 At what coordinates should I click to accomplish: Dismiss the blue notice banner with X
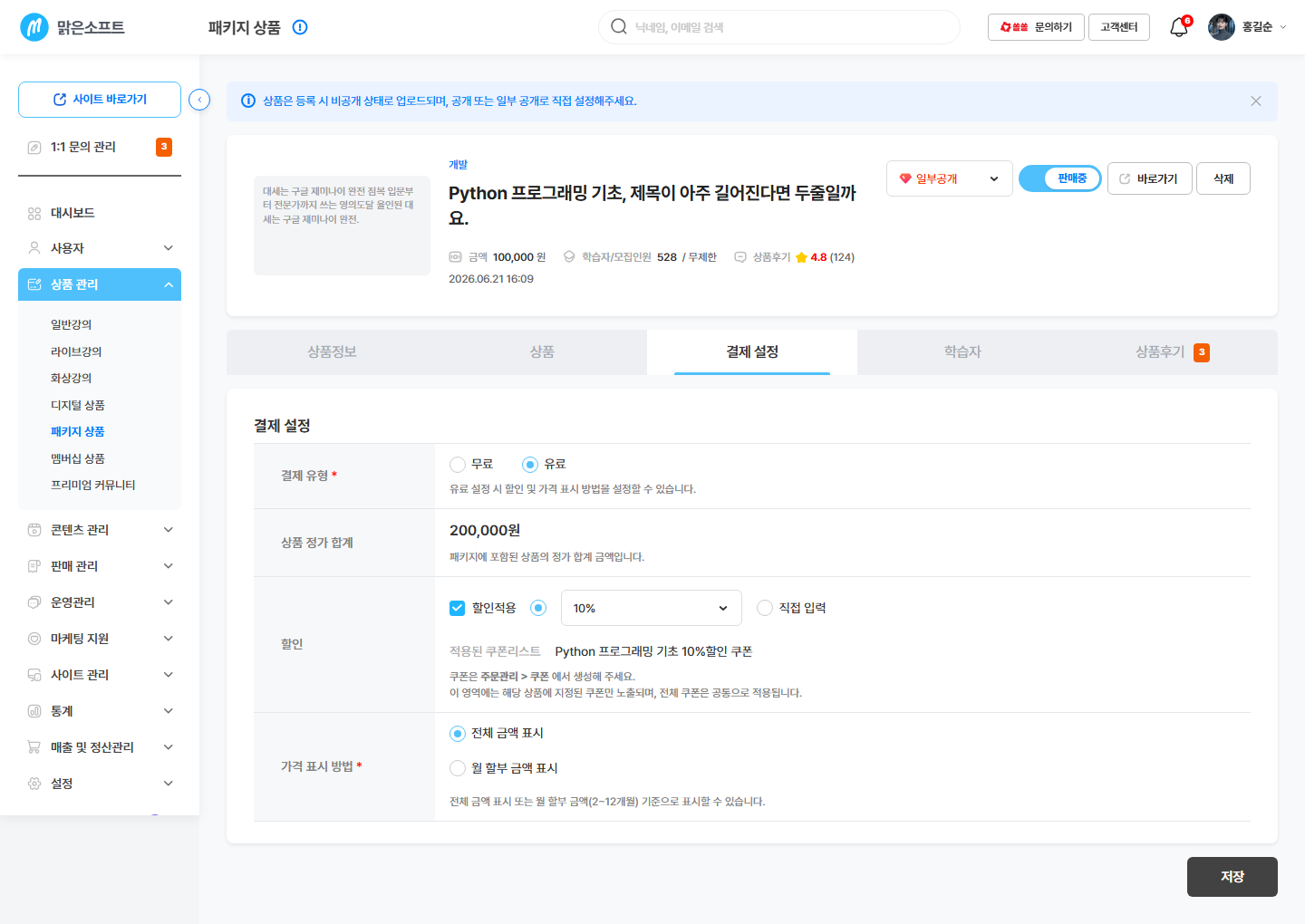click(1256, 101)
